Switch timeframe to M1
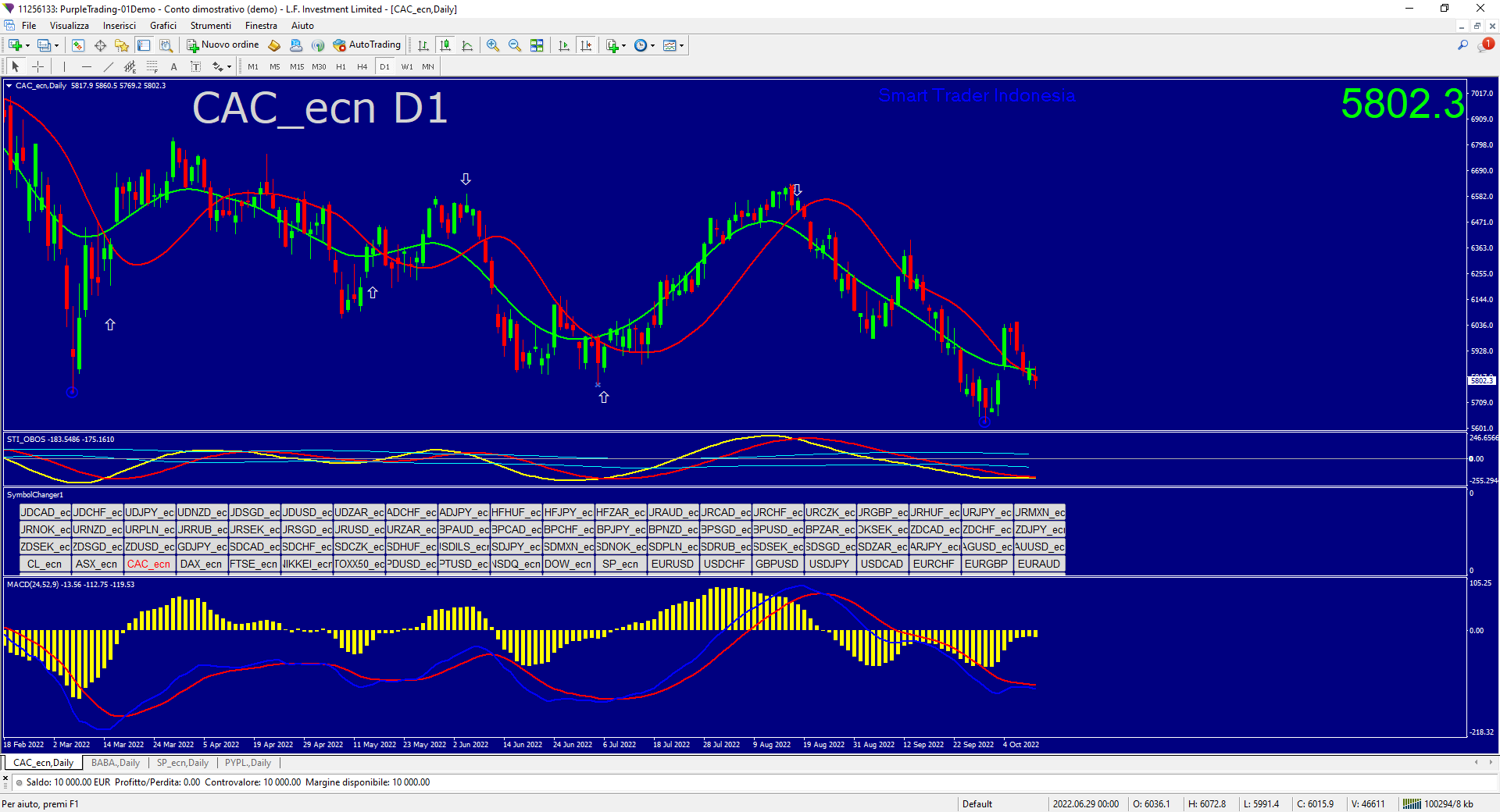This screenshot has width=1500, height=812. pos(253,67)
